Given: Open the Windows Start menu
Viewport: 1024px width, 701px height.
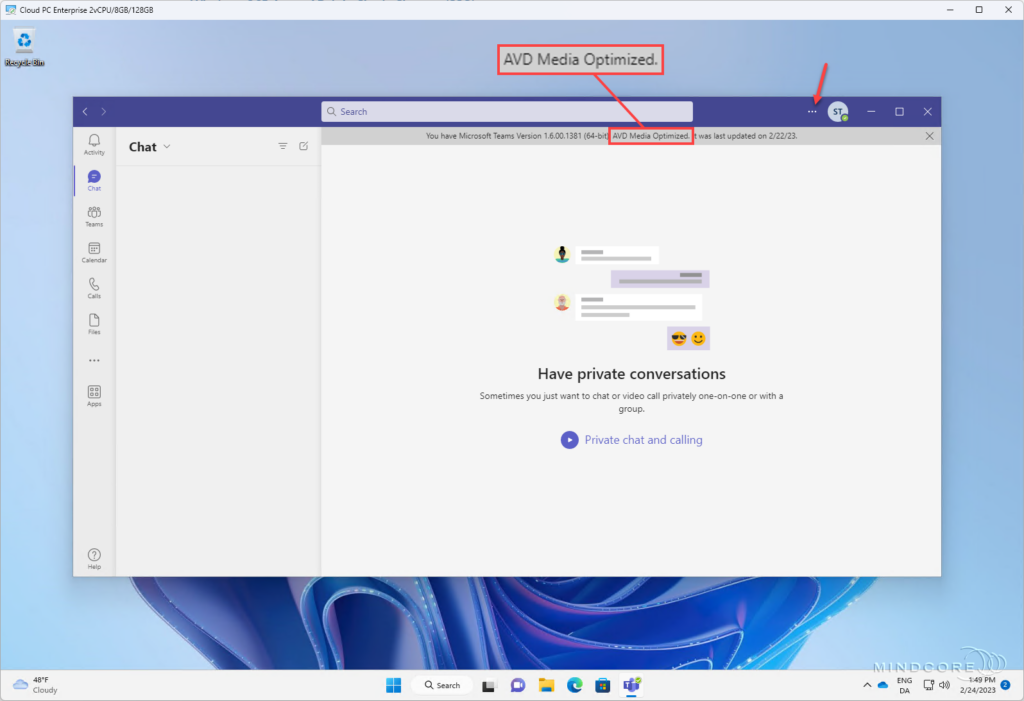Looking at the screenshot, I should tap(394, 685).
